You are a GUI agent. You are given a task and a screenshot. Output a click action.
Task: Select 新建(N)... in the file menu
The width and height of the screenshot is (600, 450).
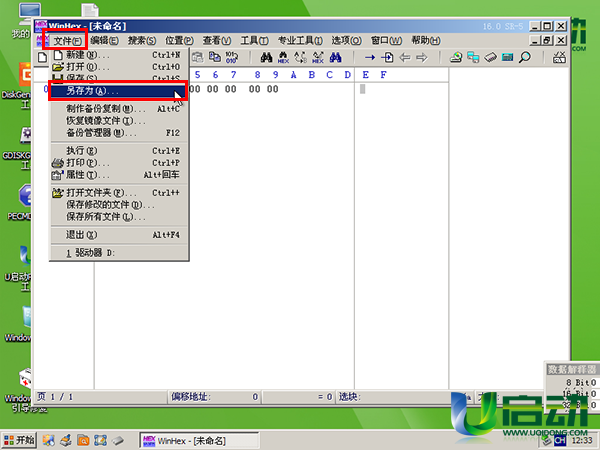pyautogui.click(x=119, y=55)
